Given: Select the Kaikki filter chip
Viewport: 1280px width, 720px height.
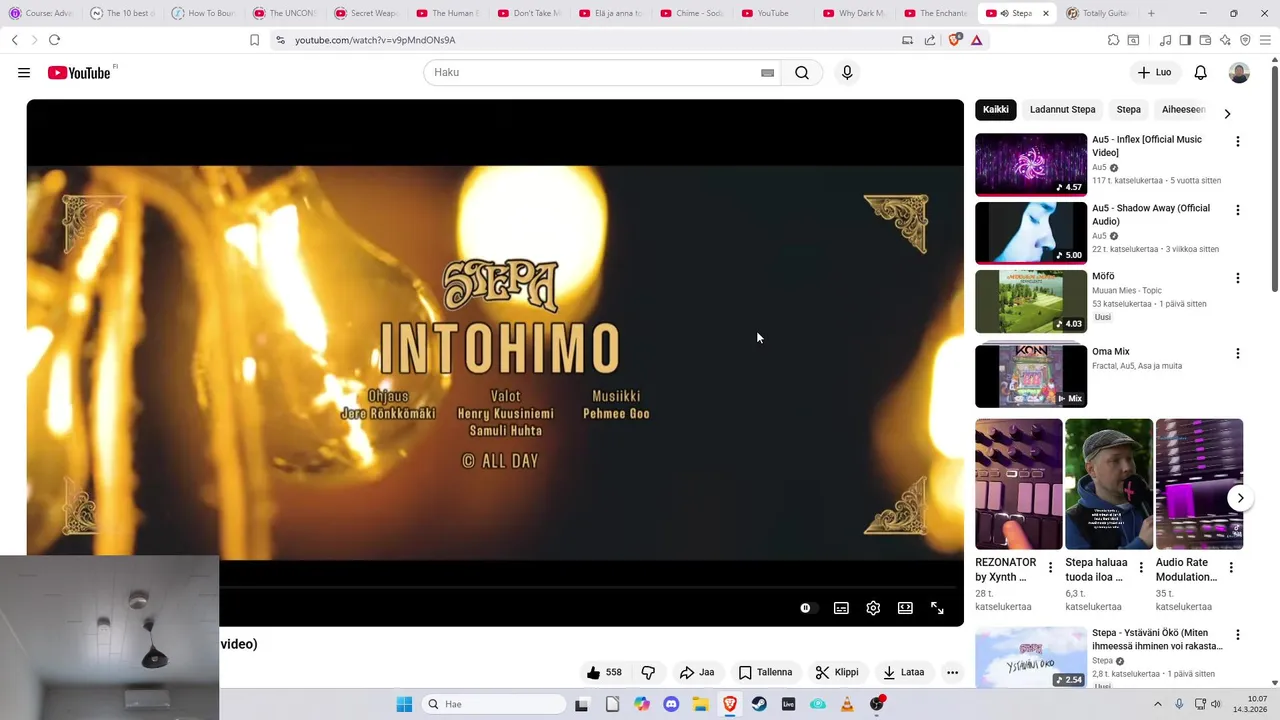Looking at the screenshot, I should click(996, 110).
